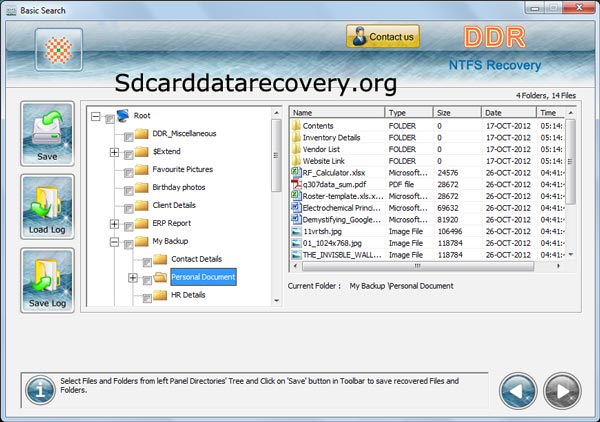600x422 pixels.
Task: Click the tree panel scroll down arrow
Action: click(x=276, y=301)
